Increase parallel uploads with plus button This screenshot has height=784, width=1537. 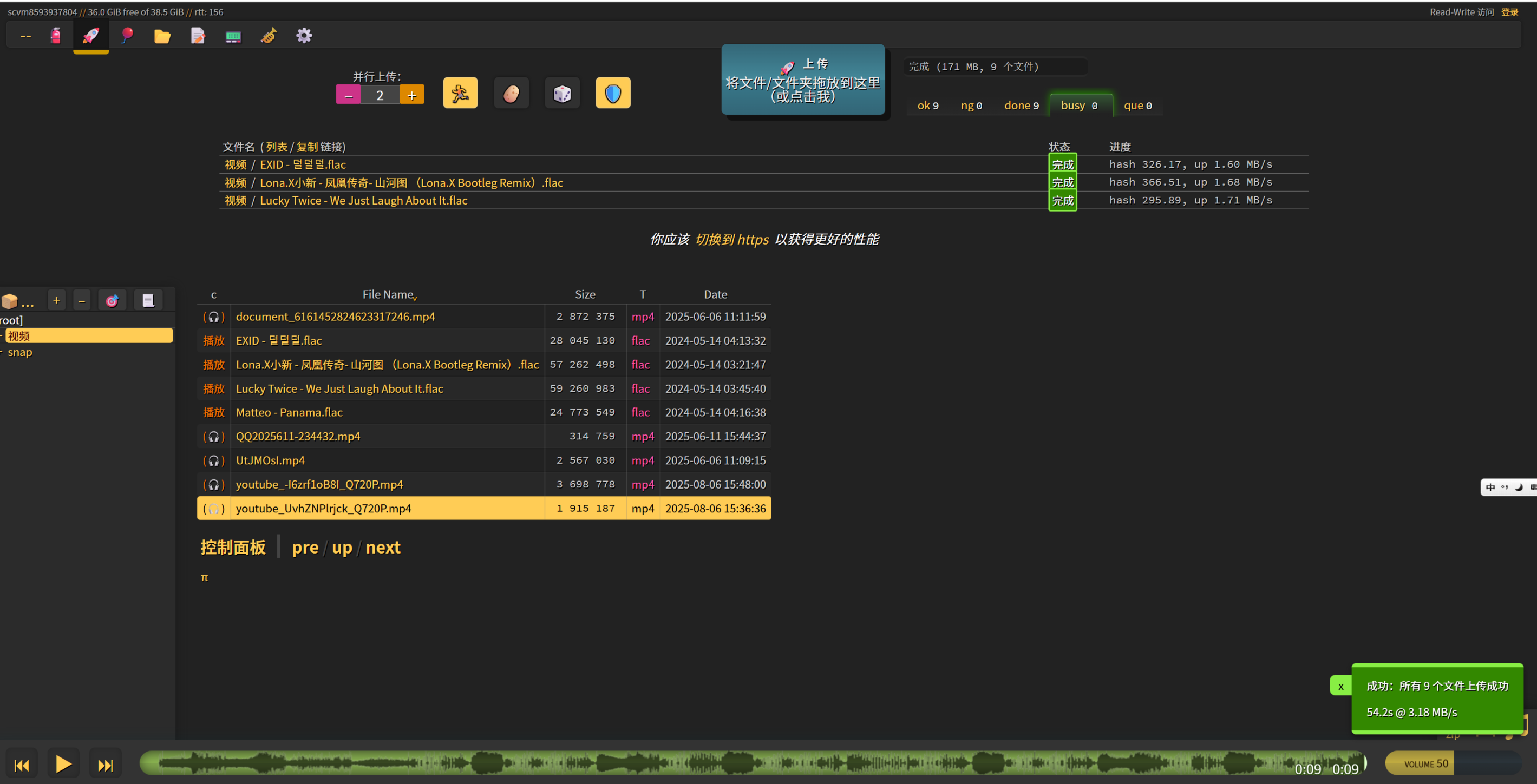point(411,95)
